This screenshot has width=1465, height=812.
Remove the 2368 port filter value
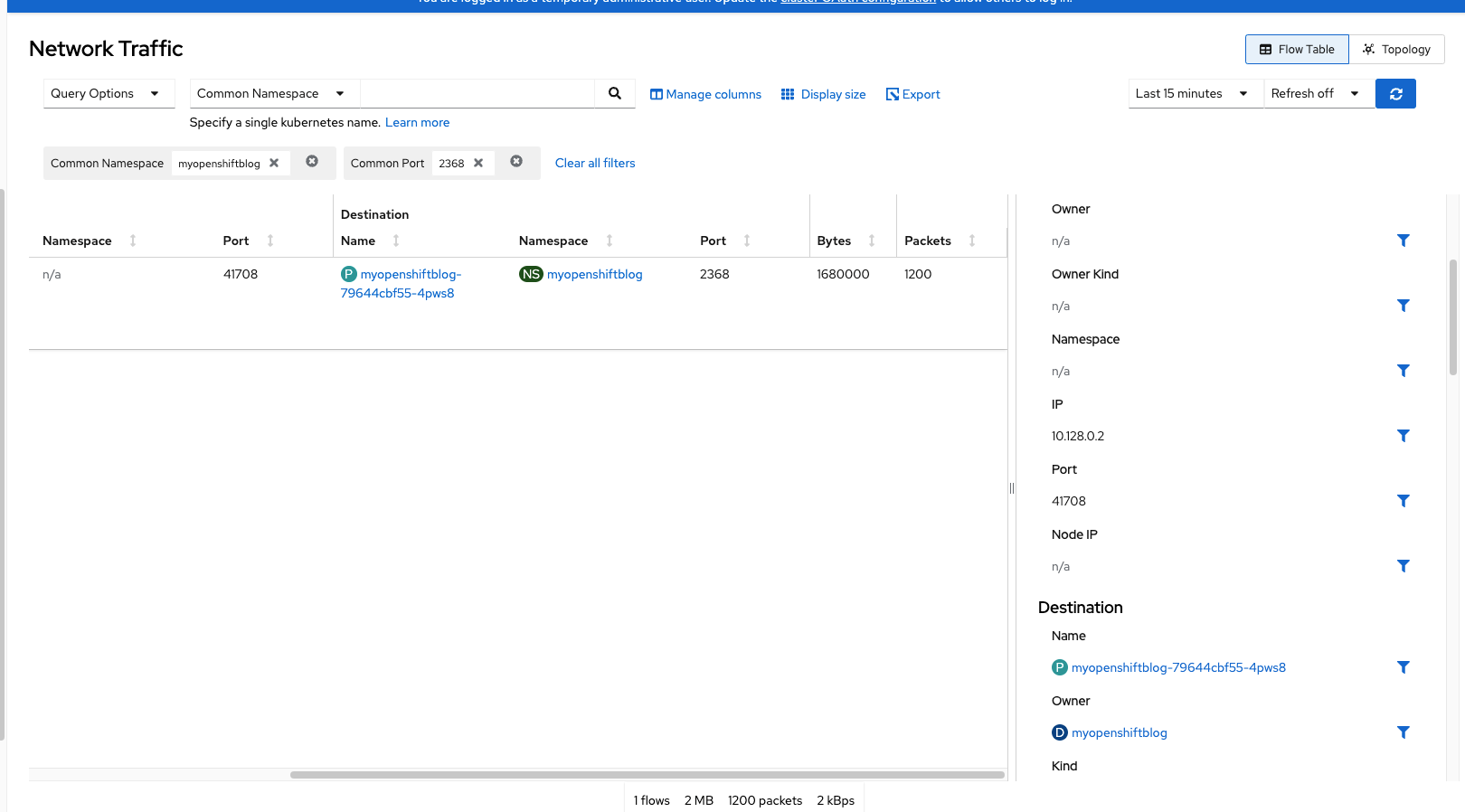coord(478,163)
